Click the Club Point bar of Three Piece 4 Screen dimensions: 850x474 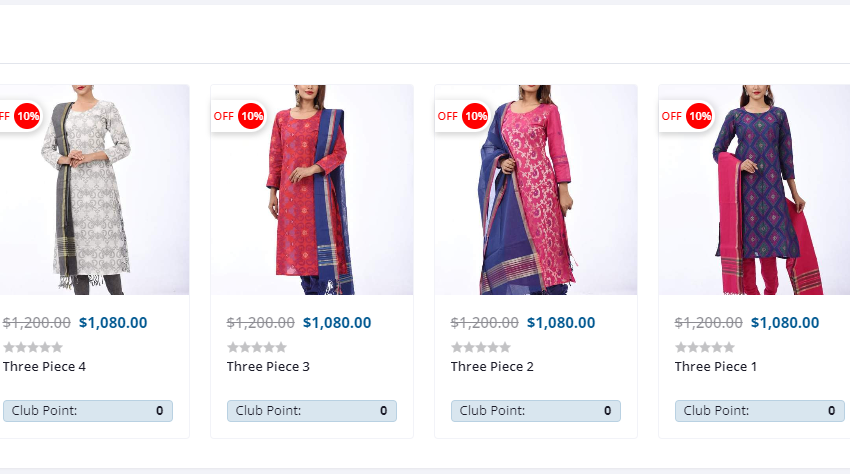[x=87, y=411]
